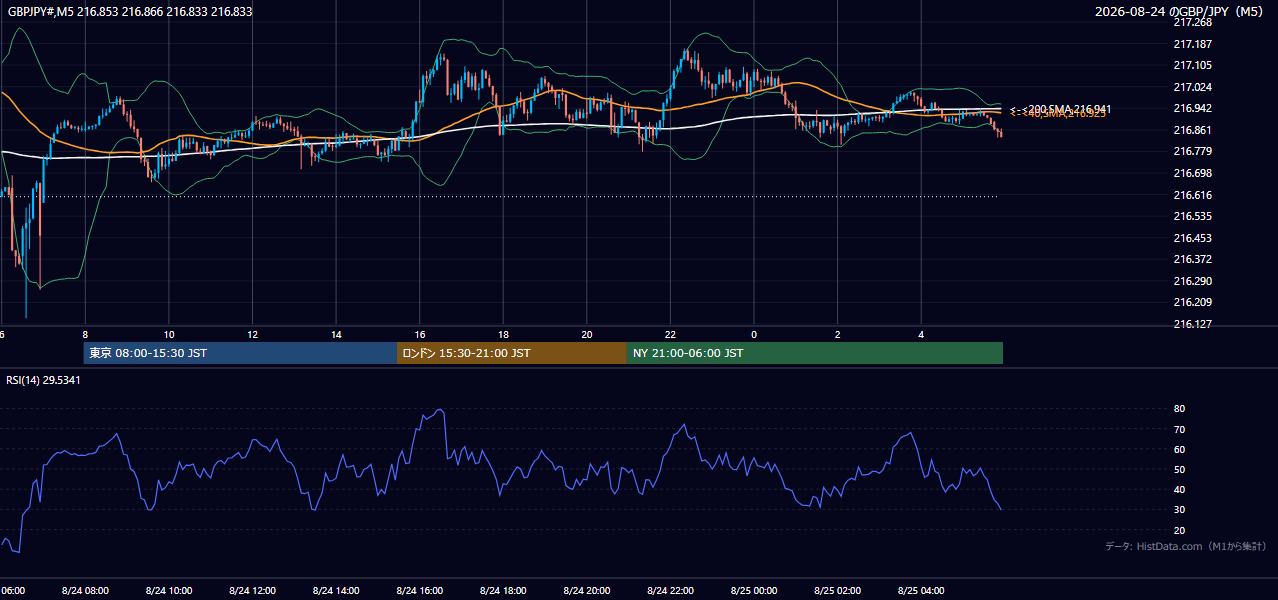
Task: Click the RSI 20 level label
Action: click(x=1179, y=530)
